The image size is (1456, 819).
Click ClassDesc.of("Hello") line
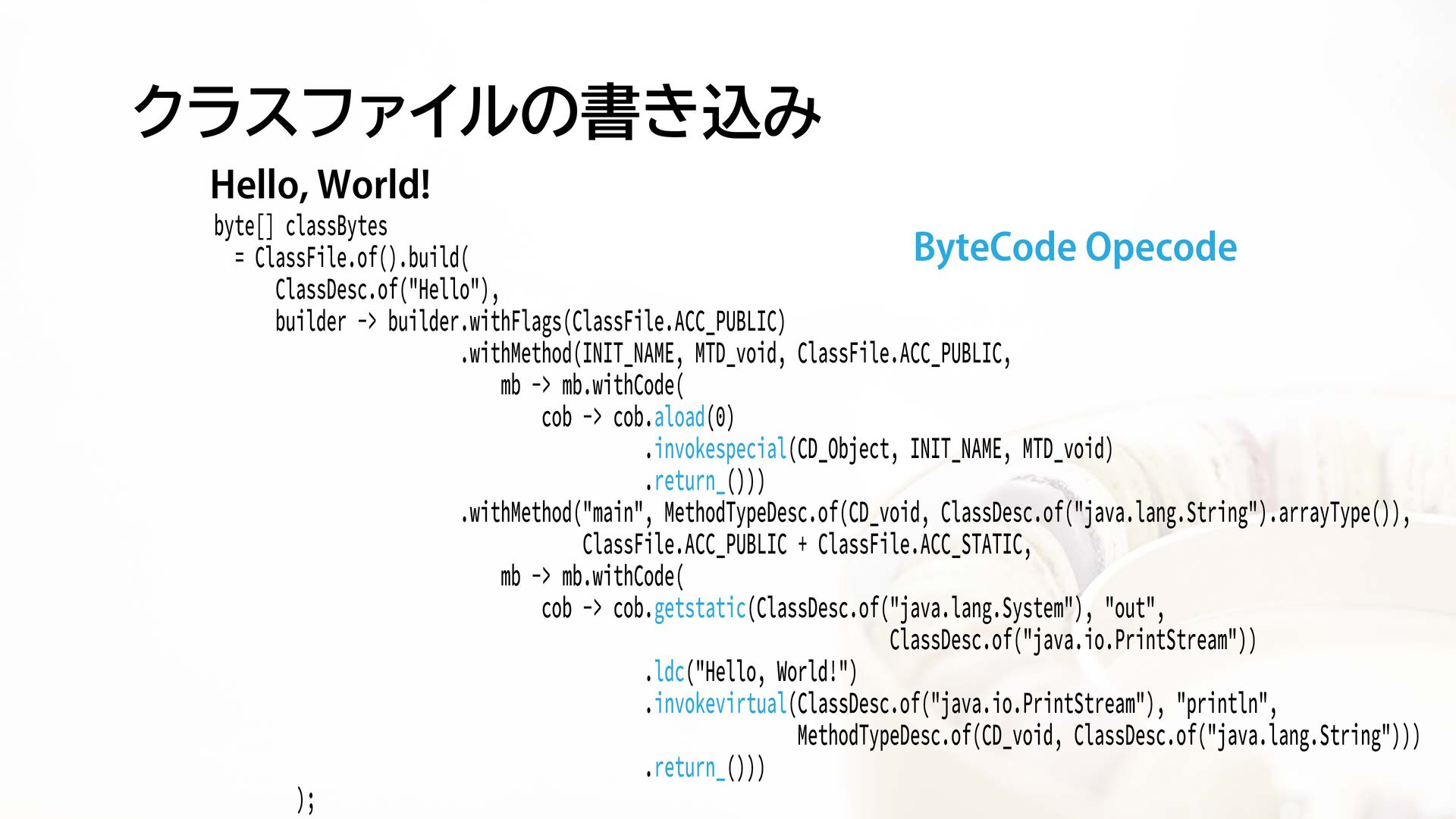coord(387,290)
